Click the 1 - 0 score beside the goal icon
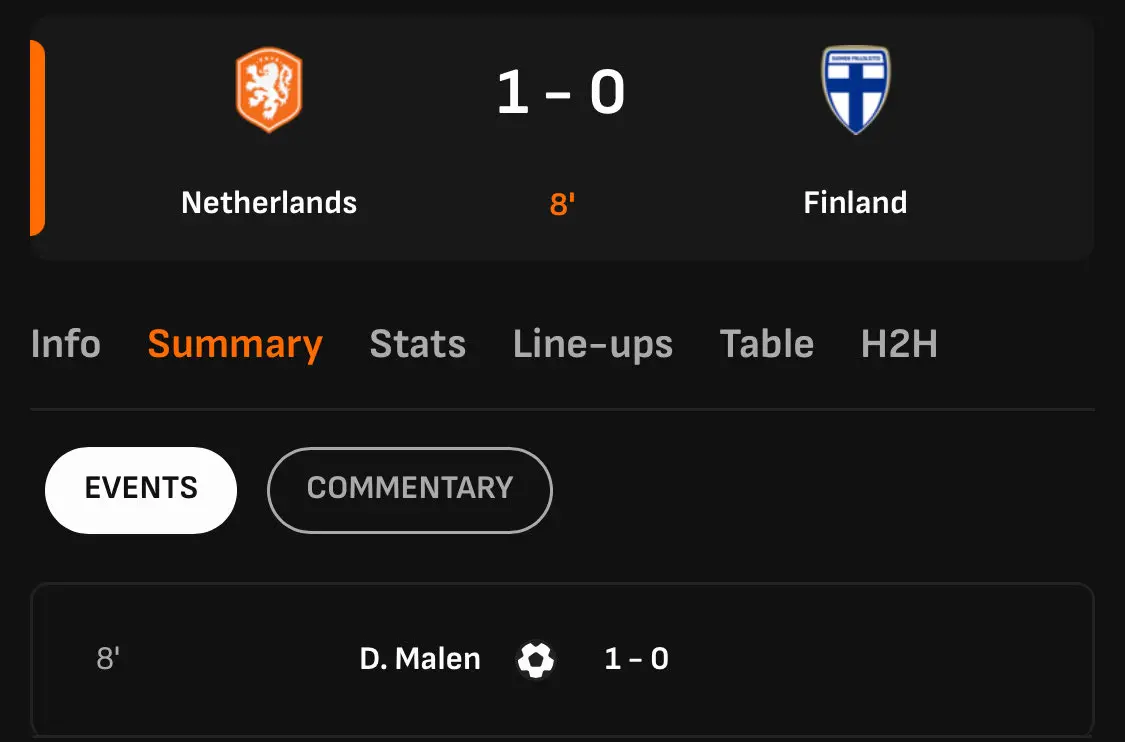 [x=636, y=659]
